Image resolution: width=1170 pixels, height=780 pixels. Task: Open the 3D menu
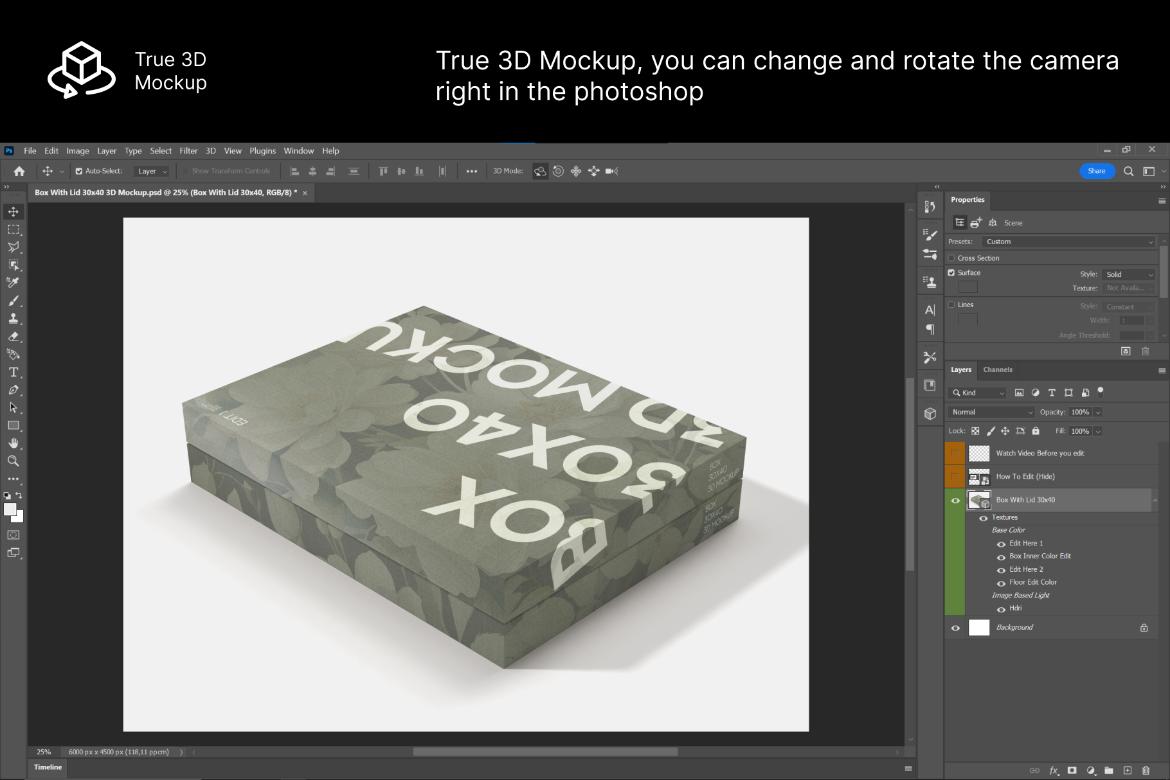(x=210, y=151)
